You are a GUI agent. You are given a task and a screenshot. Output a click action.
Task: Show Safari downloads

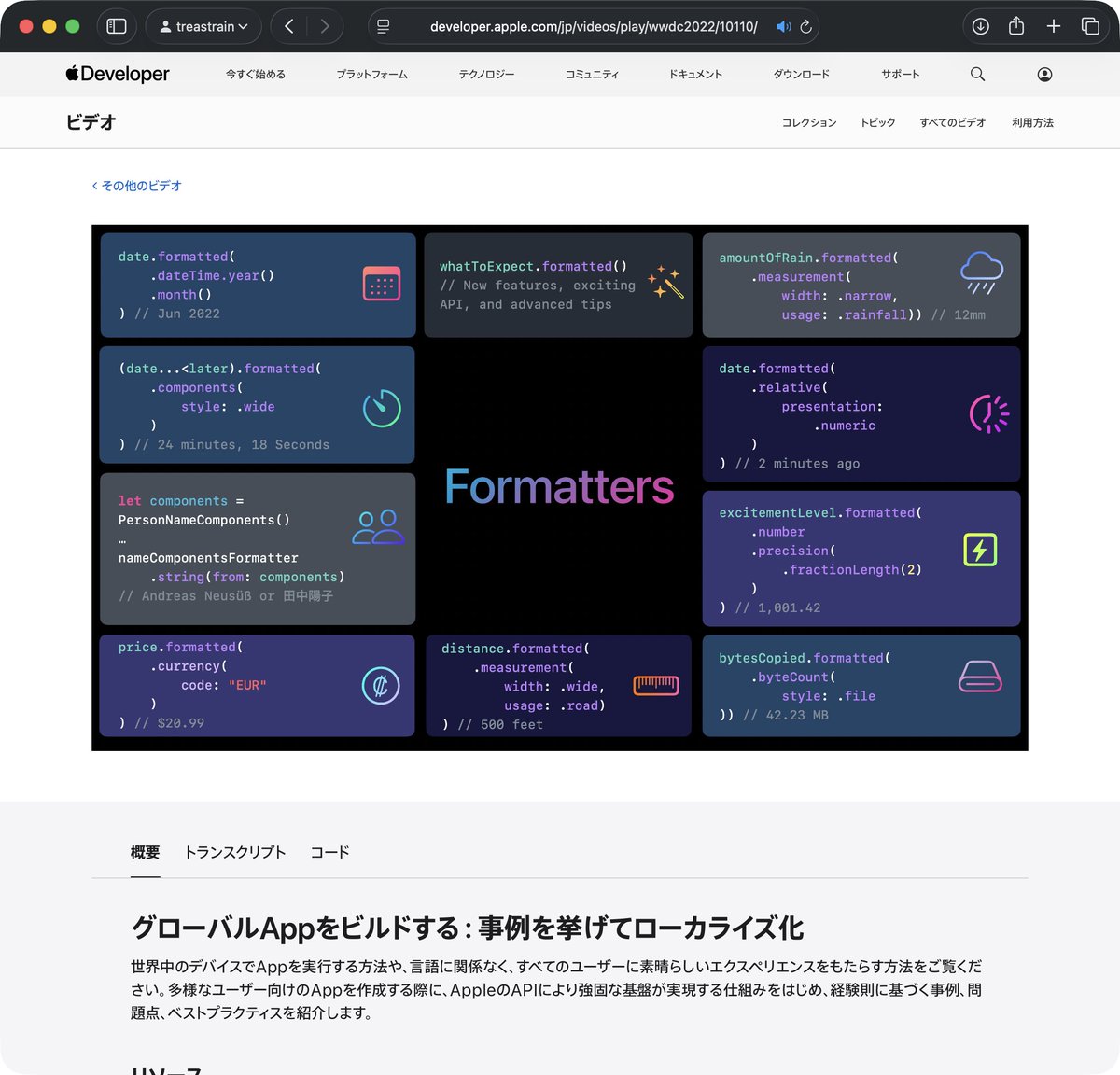[980, 26]
